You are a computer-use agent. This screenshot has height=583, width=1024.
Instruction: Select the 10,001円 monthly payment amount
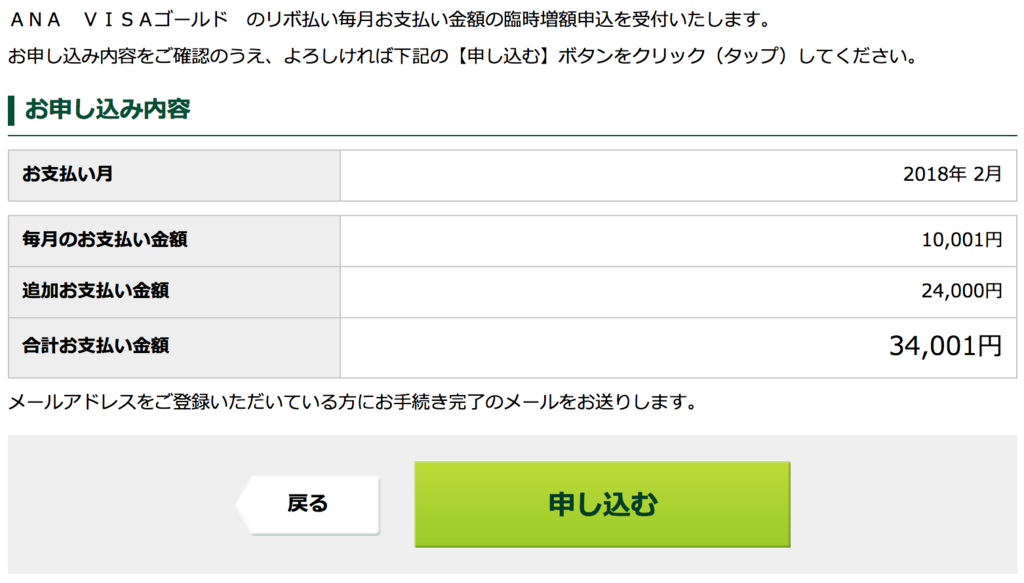[961, 240]
